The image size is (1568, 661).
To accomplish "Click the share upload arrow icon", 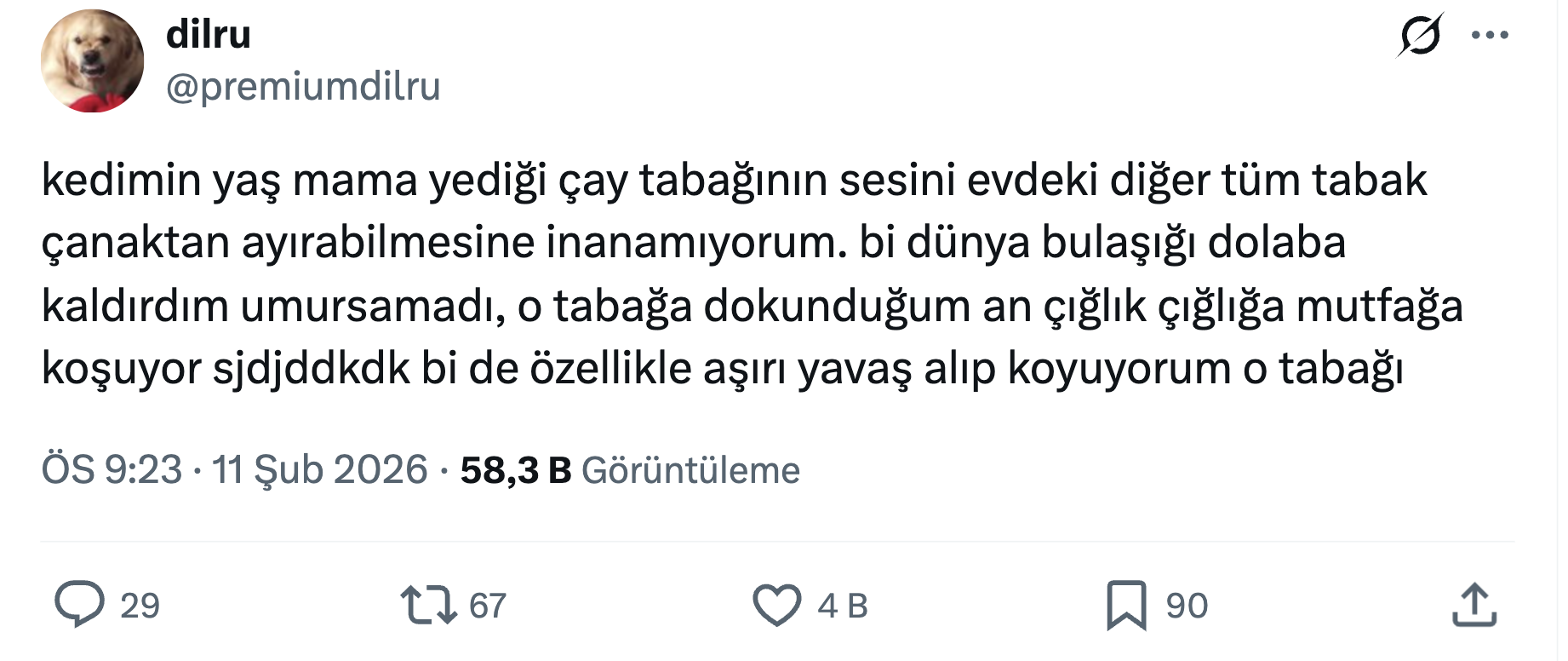I will 1474,605.
